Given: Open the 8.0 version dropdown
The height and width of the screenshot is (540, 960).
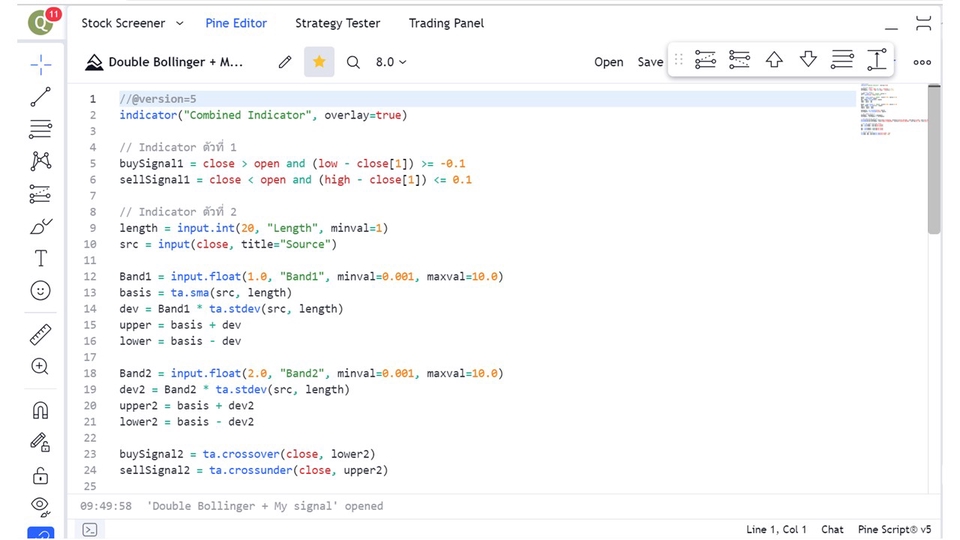Looking at the screenshot, I should [391, 62].
